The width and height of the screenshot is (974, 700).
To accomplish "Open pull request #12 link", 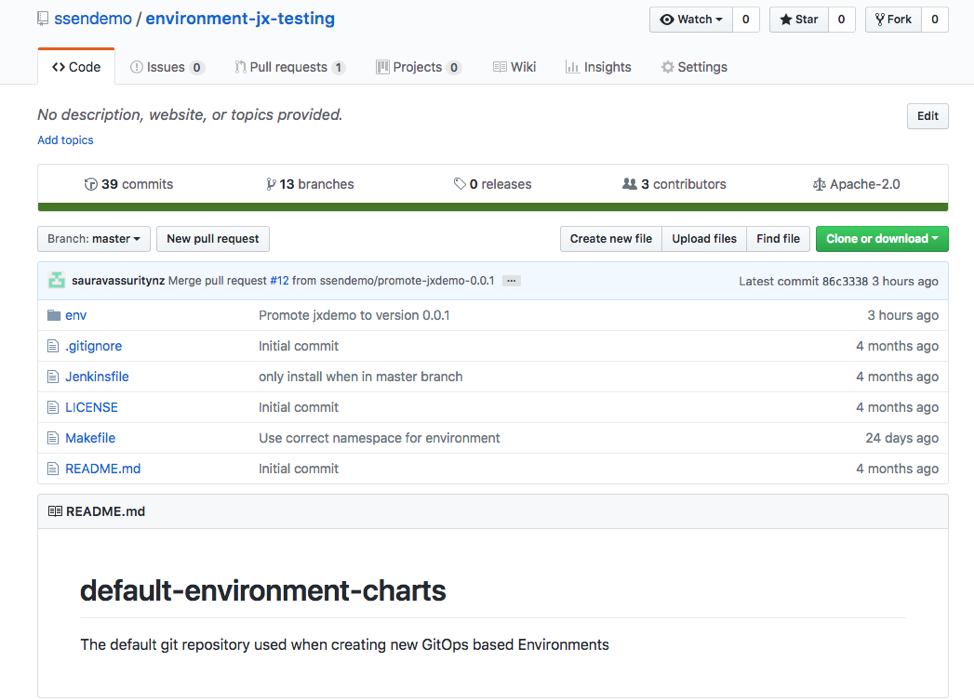I will point(280,281).
